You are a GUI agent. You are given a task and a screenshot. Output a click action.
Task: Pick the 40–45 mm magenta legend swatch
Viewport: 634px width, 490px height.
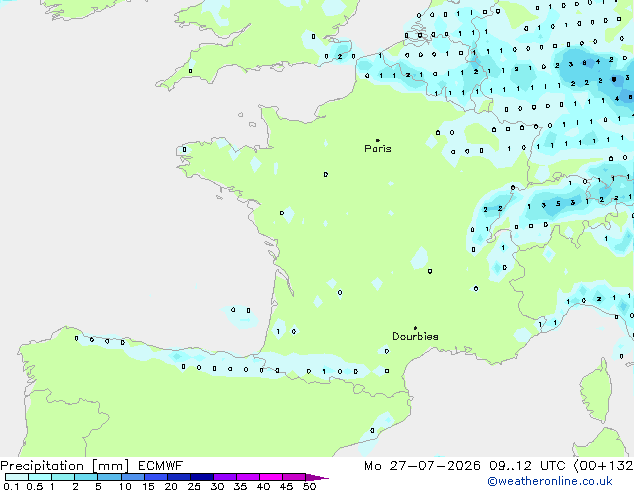coord(271,477)
